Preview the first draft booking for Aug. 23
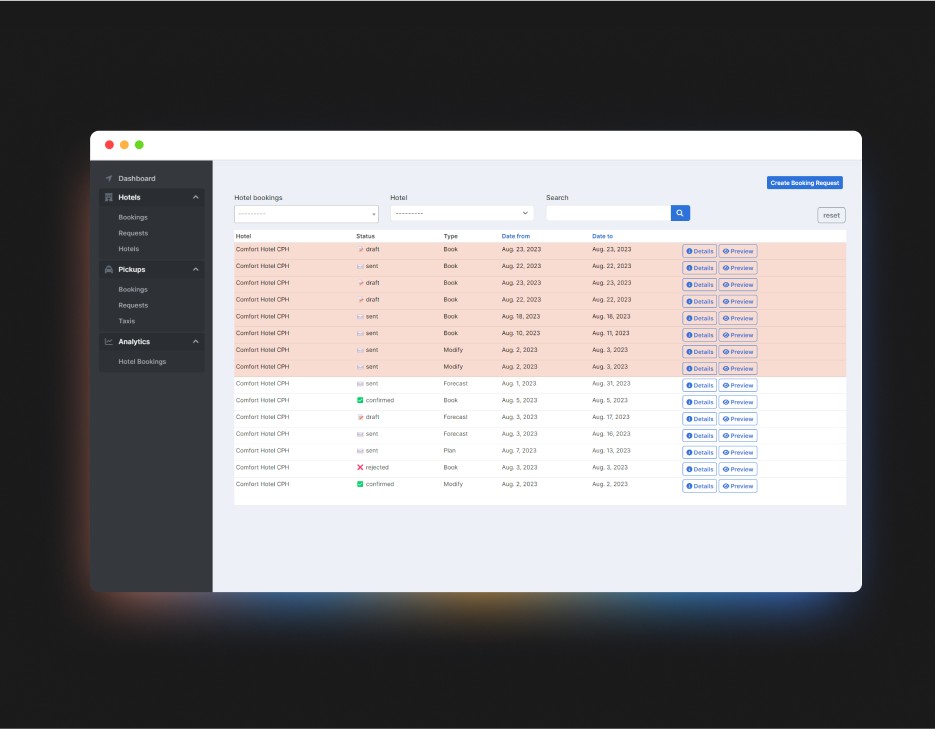The width and height of the screenshot is (935, 729). (x=738, y=252)
